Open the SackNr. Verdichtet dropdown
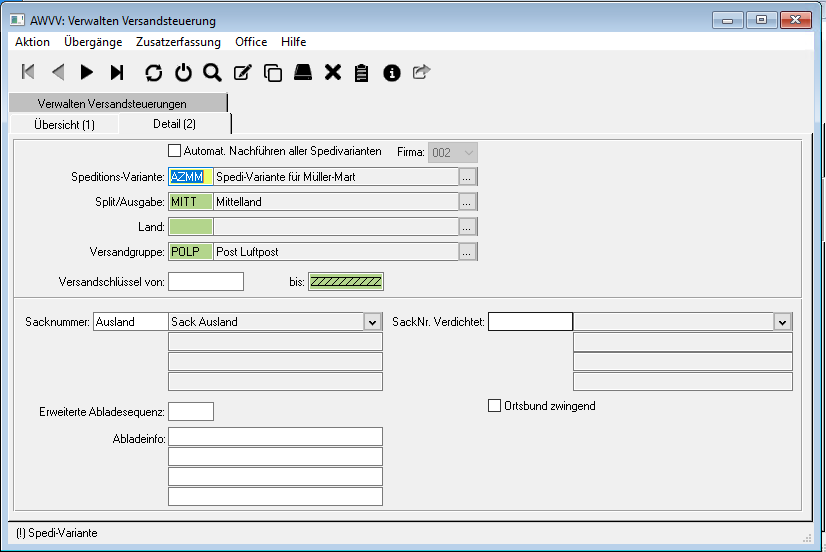 (782, 322)
